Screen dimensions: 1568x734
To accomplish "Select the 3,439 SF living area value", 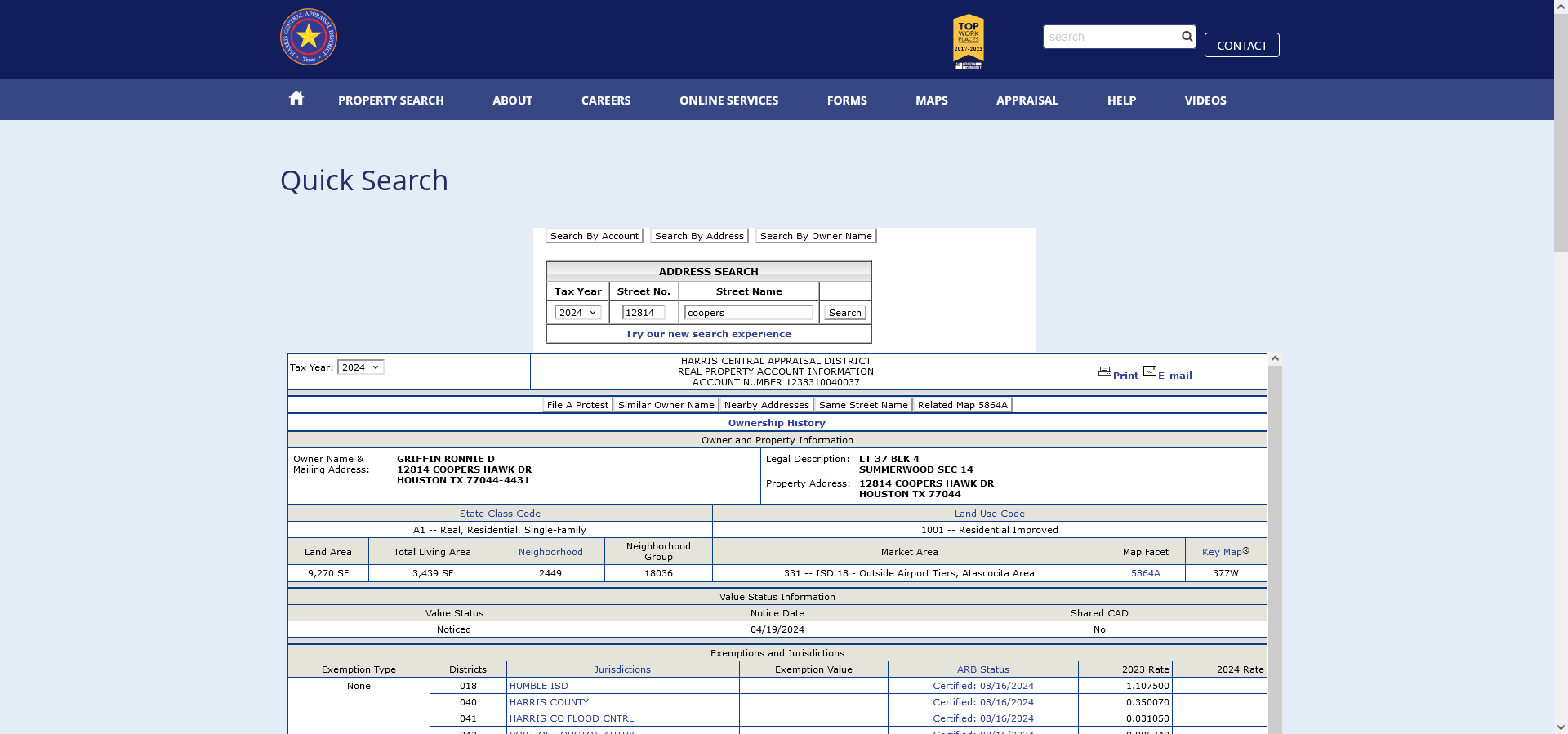I will tap(433, 573).
